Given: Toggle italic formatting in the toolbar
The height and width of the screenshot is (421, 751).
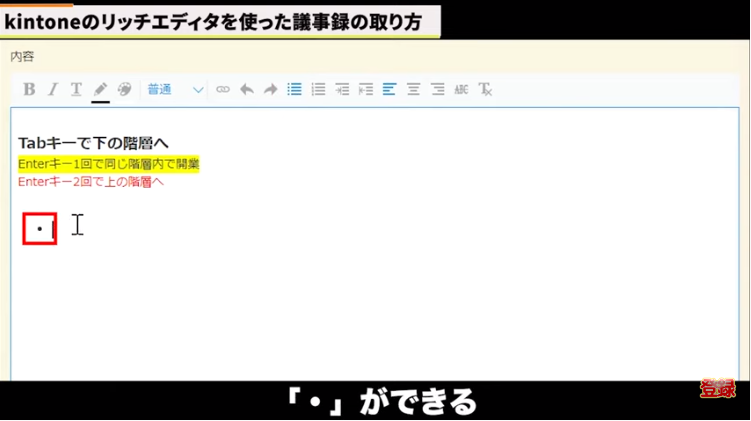Looking at the screenshot, I should (x=53, y=90).
